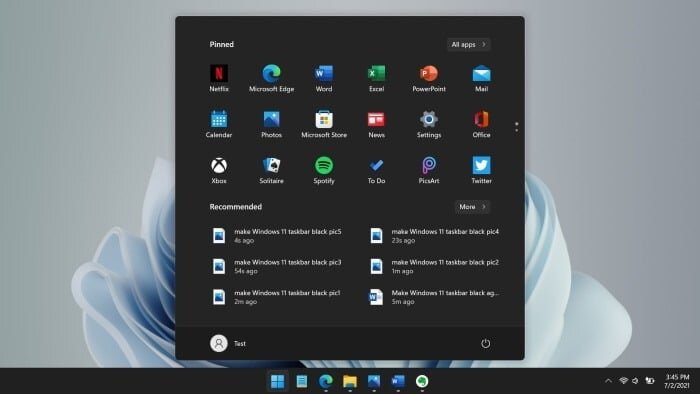The image size is (700, 394).
Task: Launch Spotify from pinned apps
Action: (x=324, y=170)
